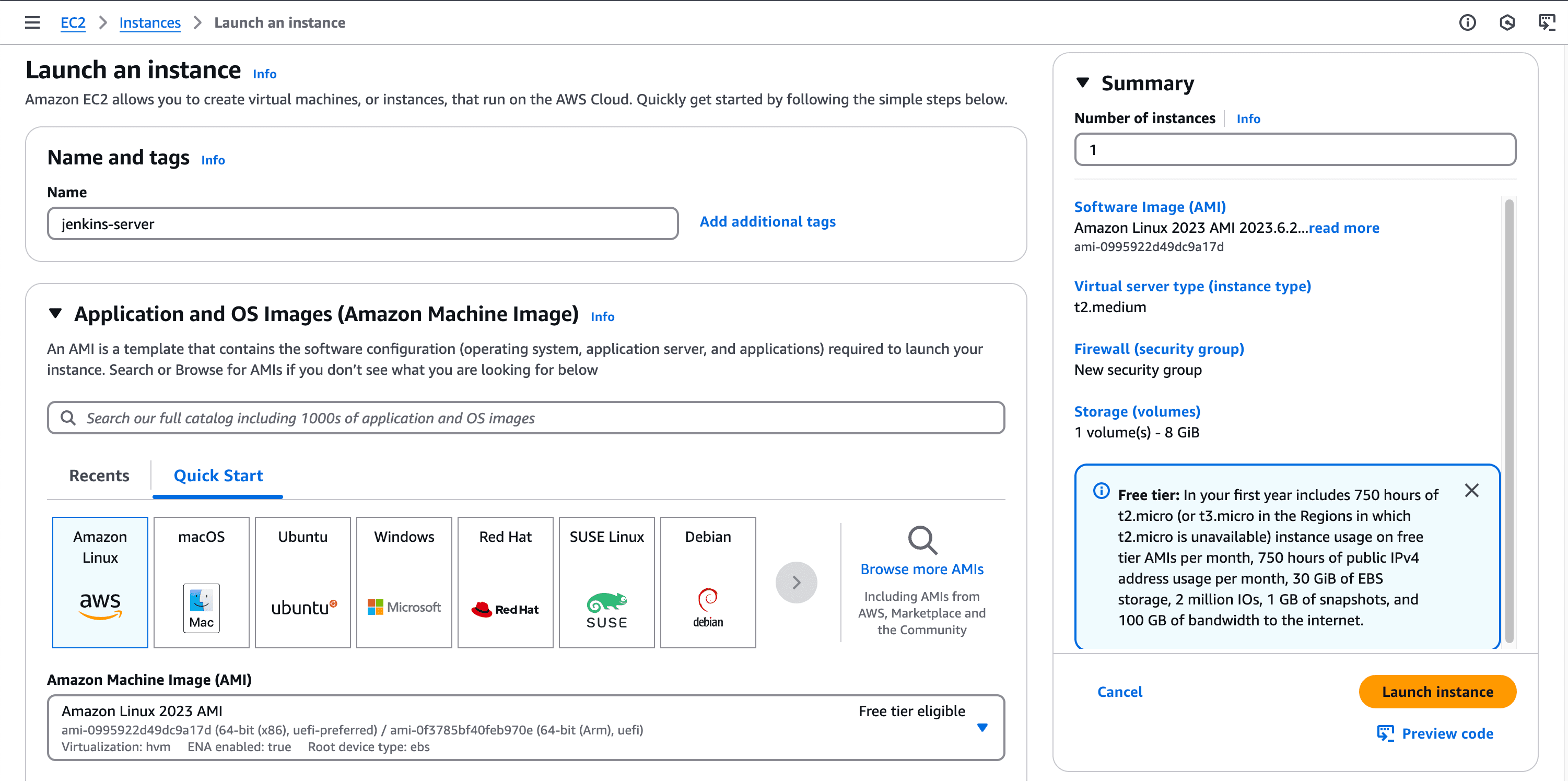Open the CloudShell icon in top bar
The image size is (1568, 783).
(x=1546, y=22)
